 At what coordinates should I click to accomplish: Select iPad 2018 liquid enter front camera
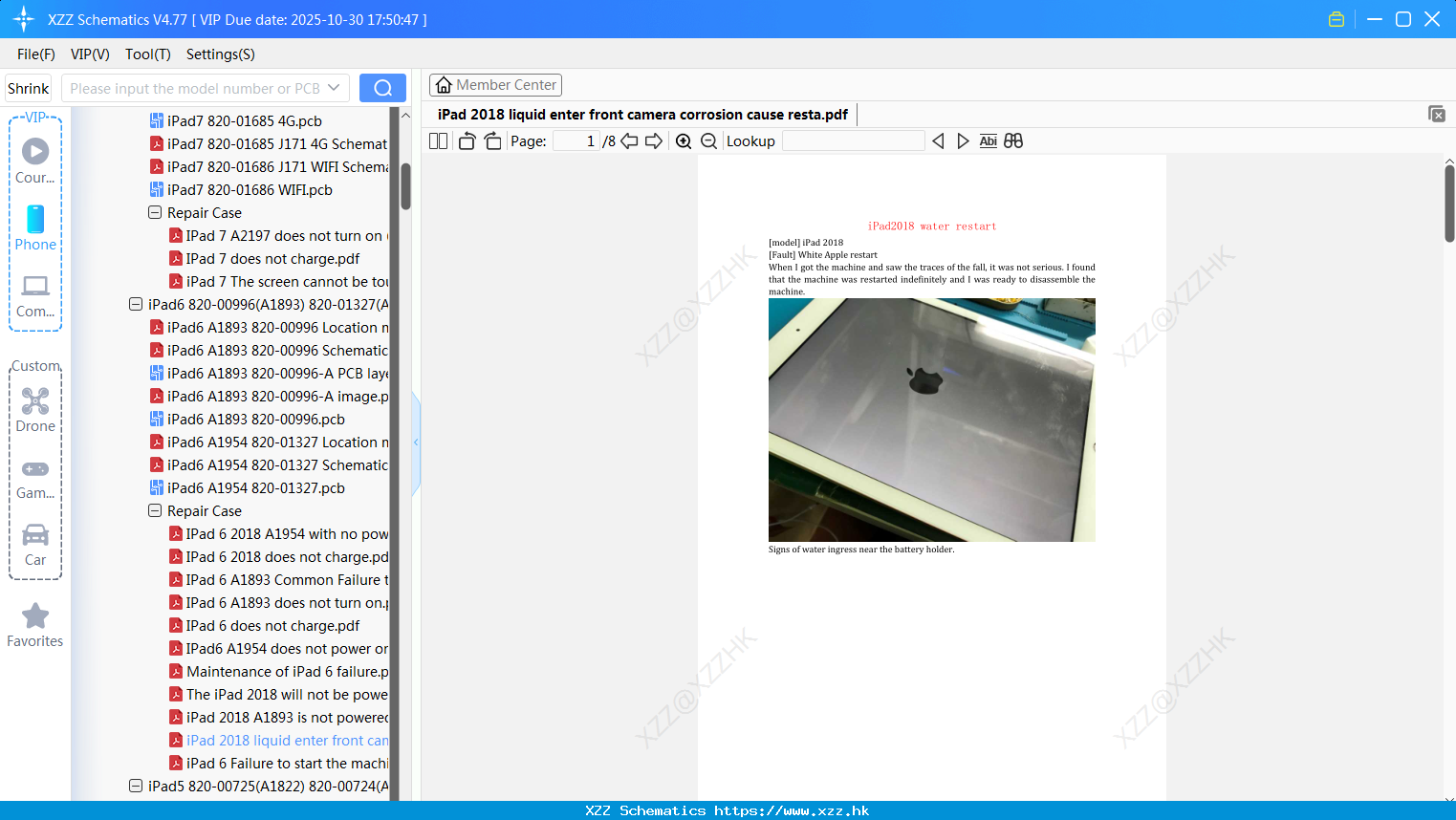(x=278, y=741)
